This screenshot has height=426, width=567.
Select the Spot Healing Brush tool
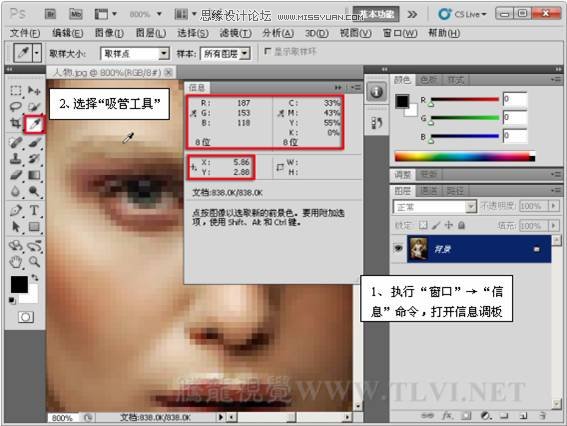point(16,142)
